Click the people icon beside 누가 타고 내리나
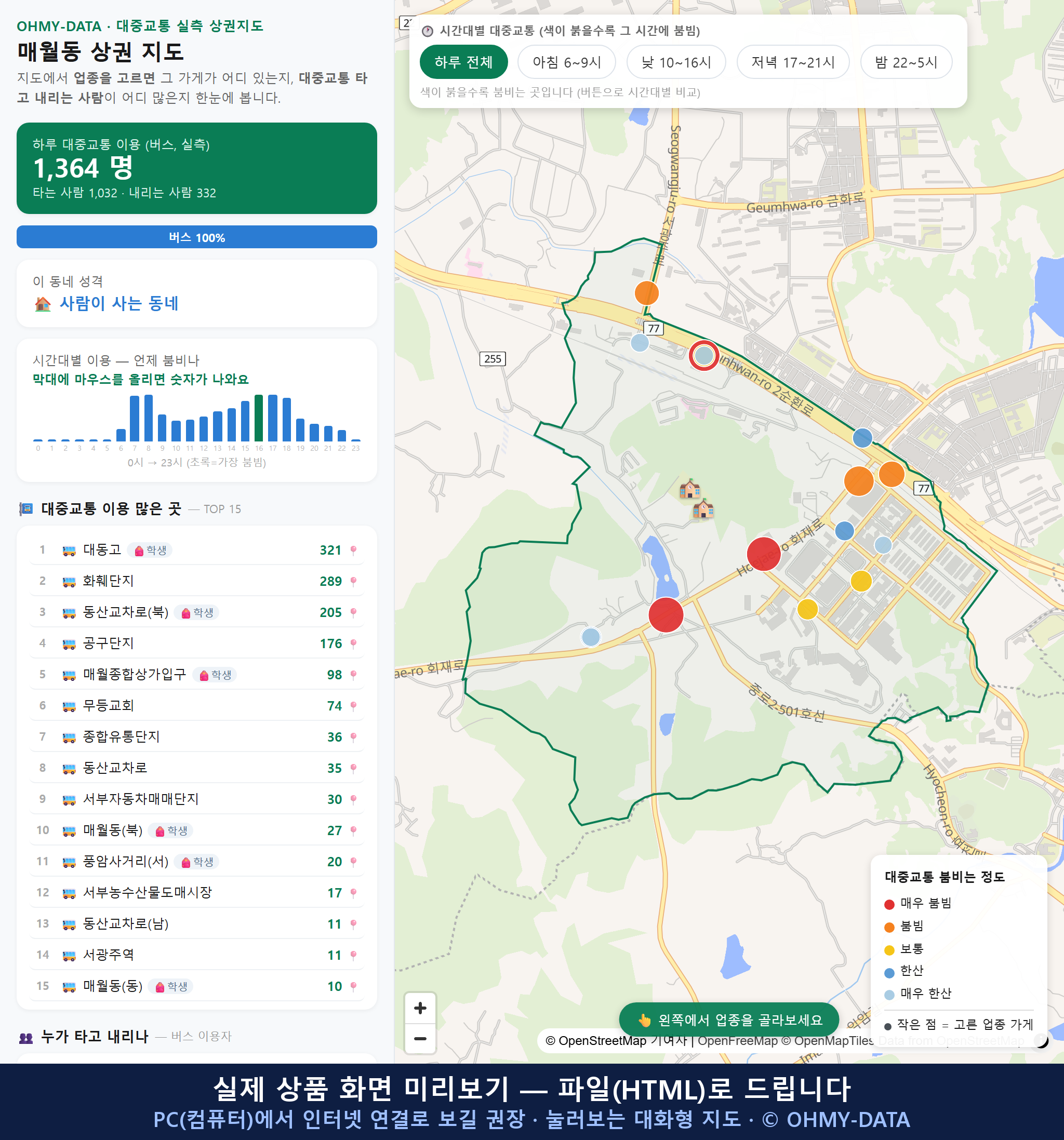The image size is (1064, 1140). [26, 1037]
